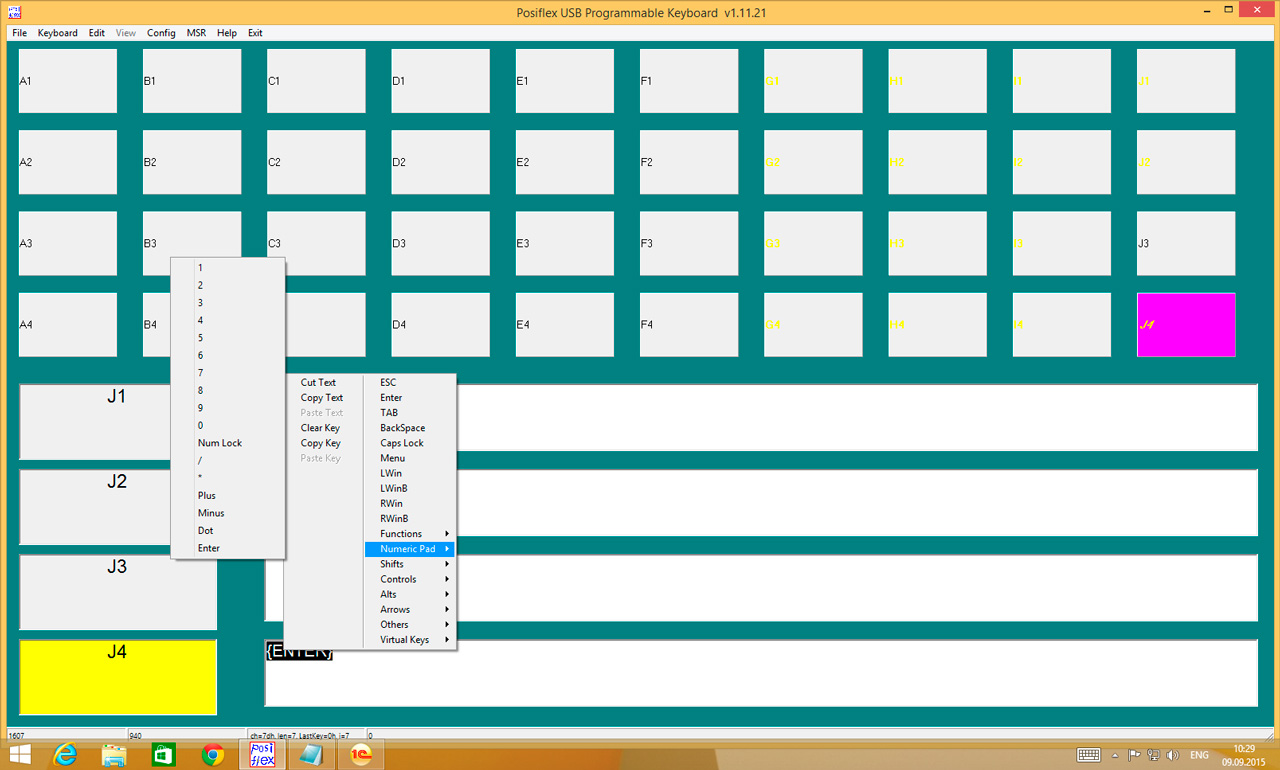The image size is (1280, 770).
Task: Open the Edit menu
Action: [x=96, y=33]
